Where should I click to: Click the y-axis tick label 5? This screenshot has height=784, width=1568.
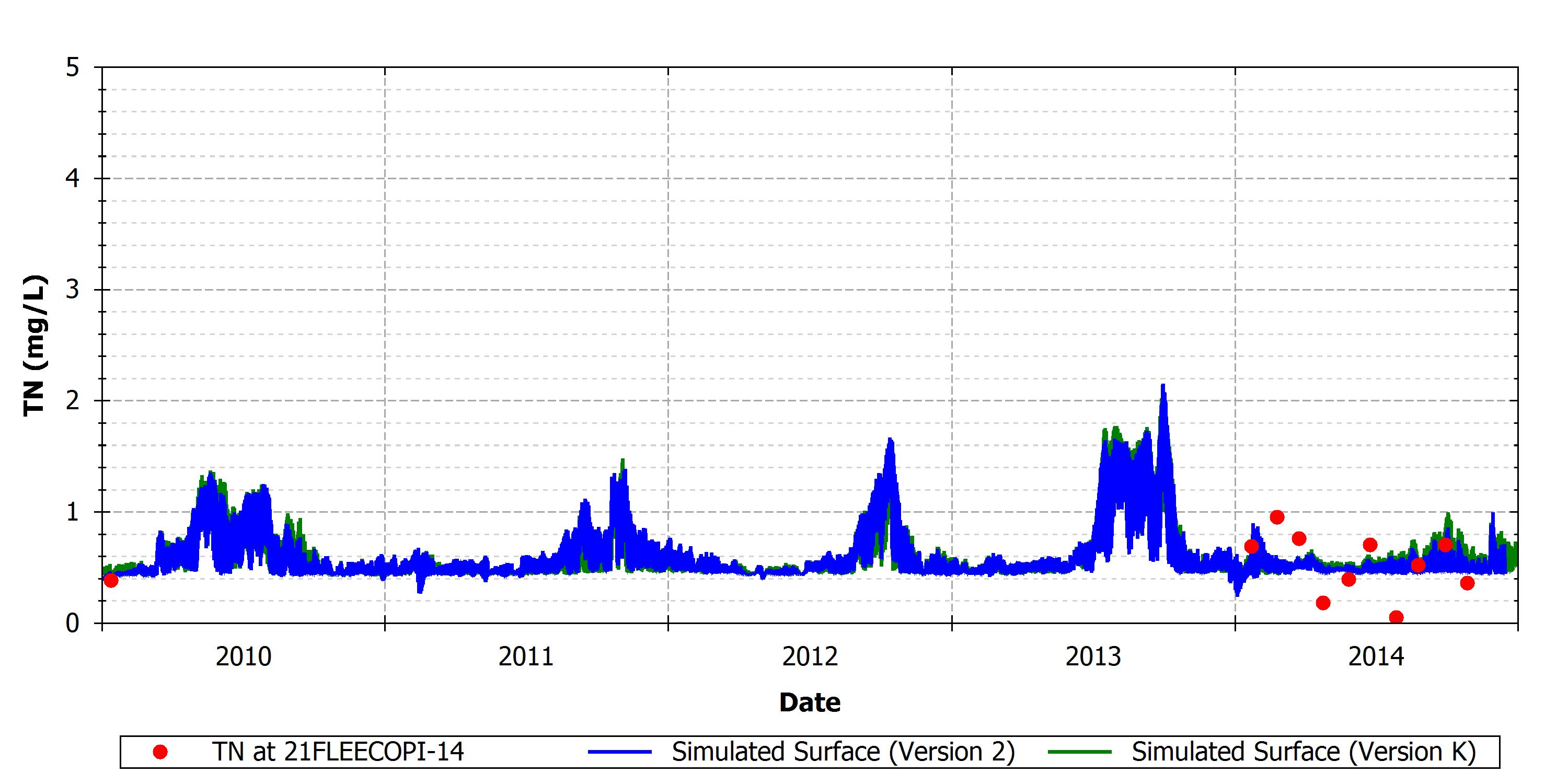pyautogui.click(x=73, y=67)
